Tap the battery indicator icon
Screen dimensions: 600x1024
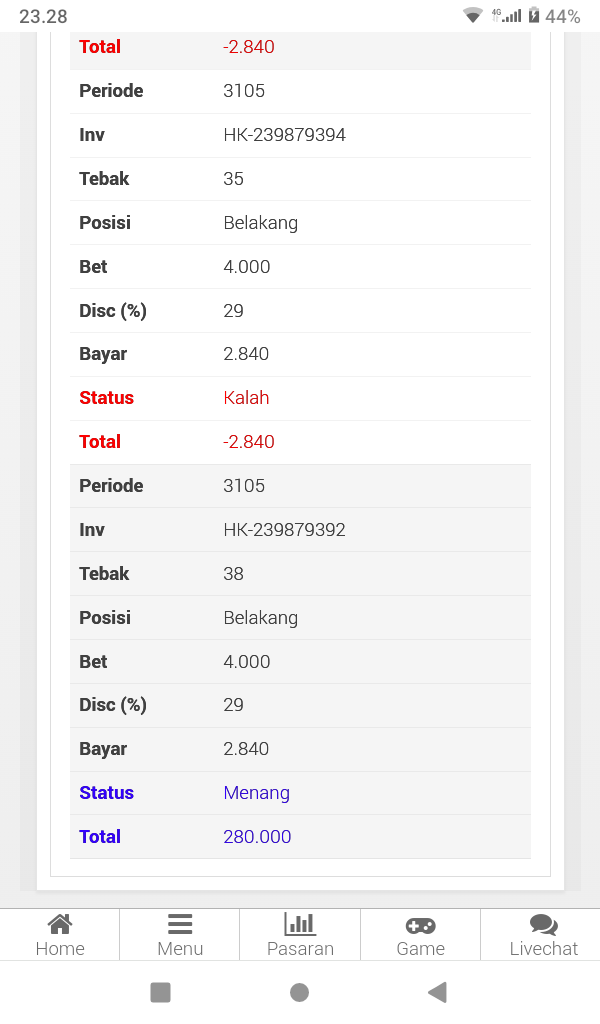[534, 16]
